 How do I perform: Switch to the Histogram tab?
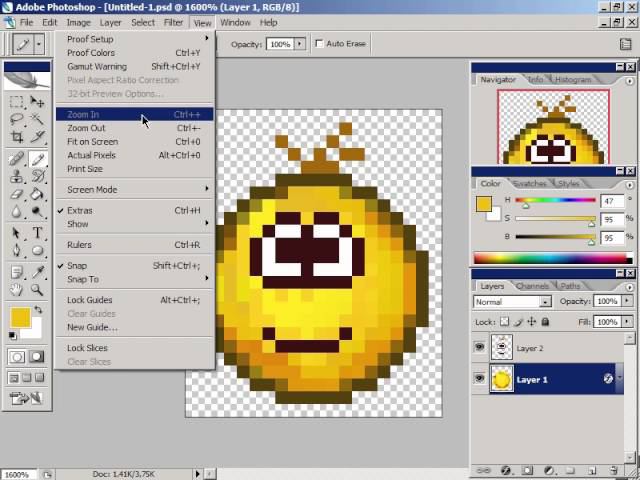573,80
